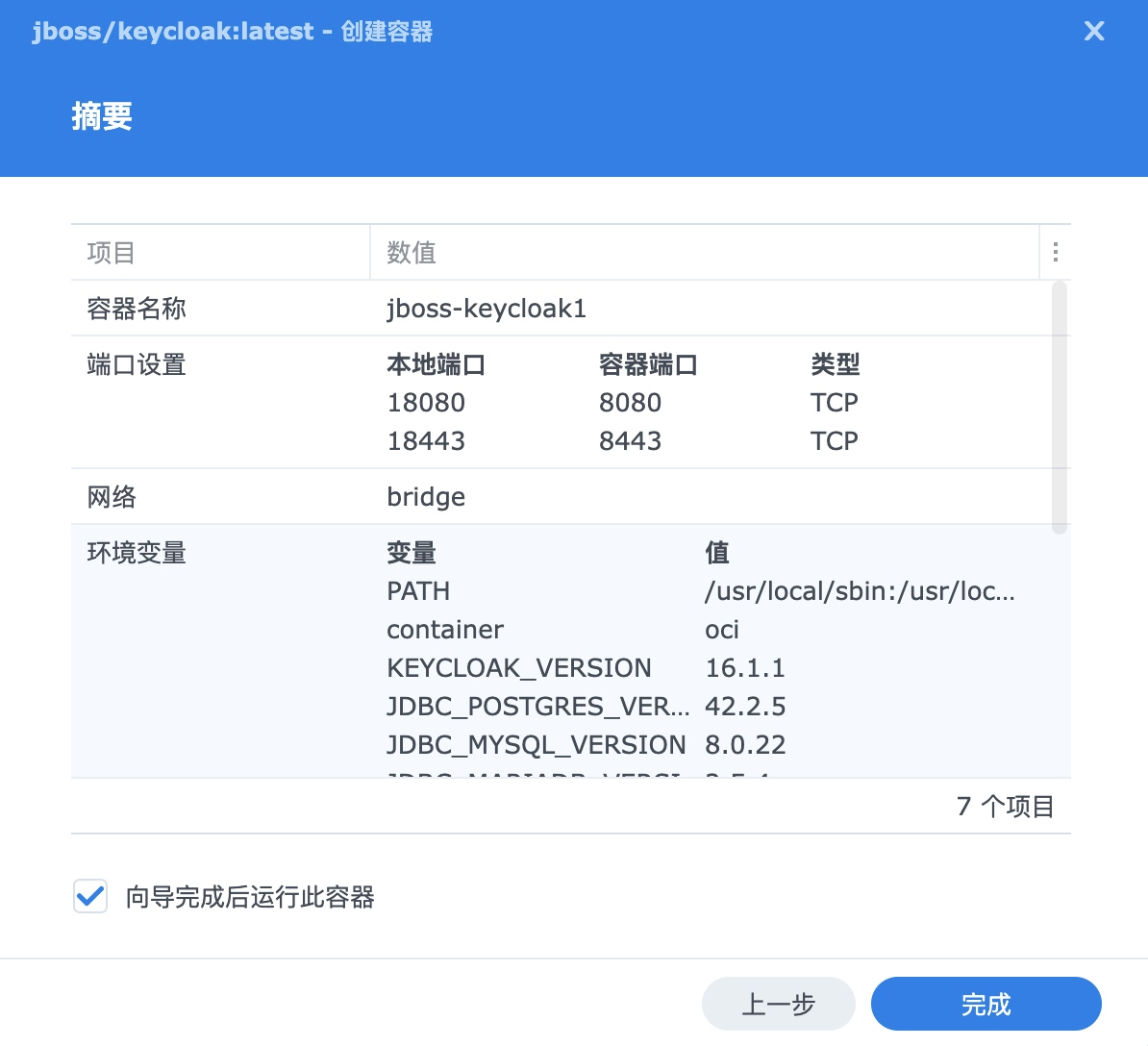This screenshot has height=1046, width=1148.
Task: Click the PATH variable name
Action: [418, 590]
